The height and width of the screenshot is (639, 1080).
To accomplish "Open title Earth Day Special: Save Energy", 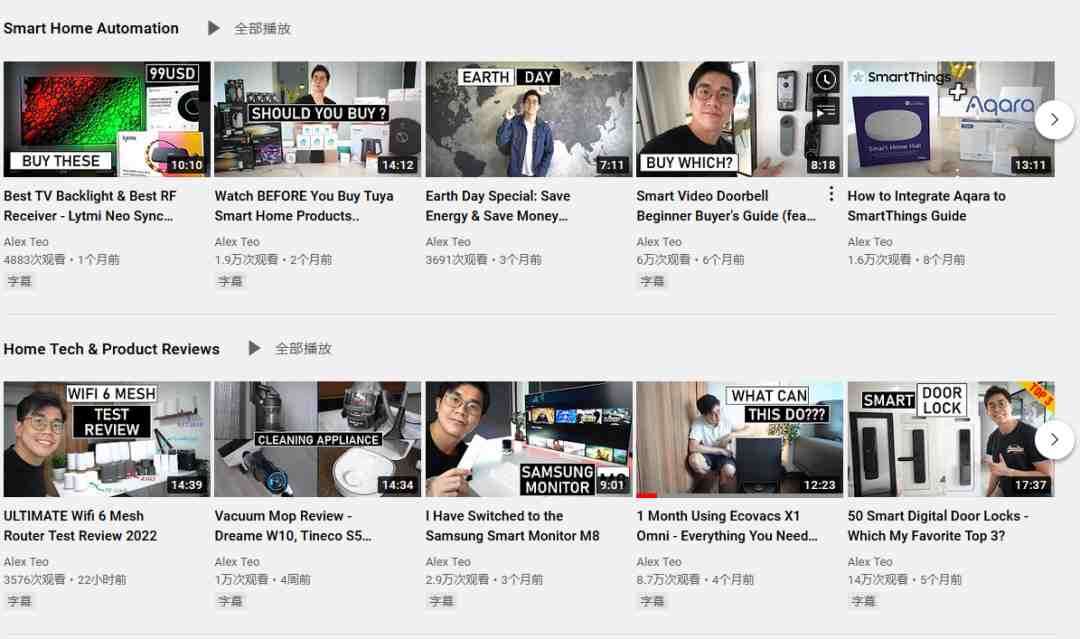I will point(498,206).
